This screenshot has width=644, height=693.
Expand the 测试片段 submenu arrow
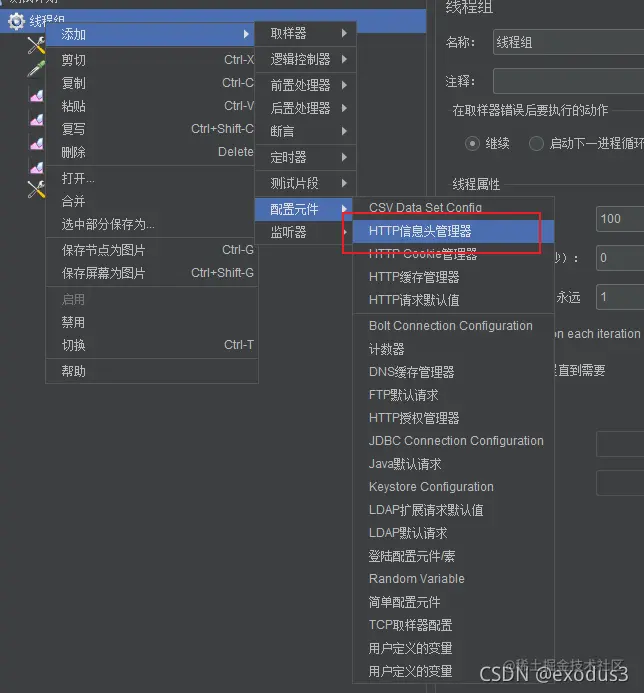pyautogui.click(x=344, y=183)
